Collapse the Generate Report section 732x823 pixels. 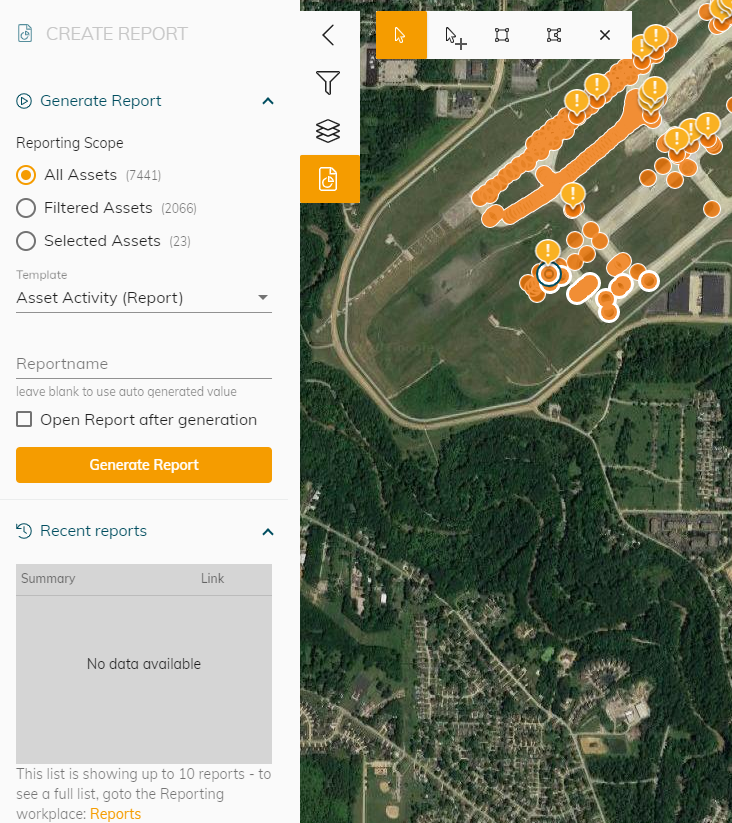(x=267, y=101)
